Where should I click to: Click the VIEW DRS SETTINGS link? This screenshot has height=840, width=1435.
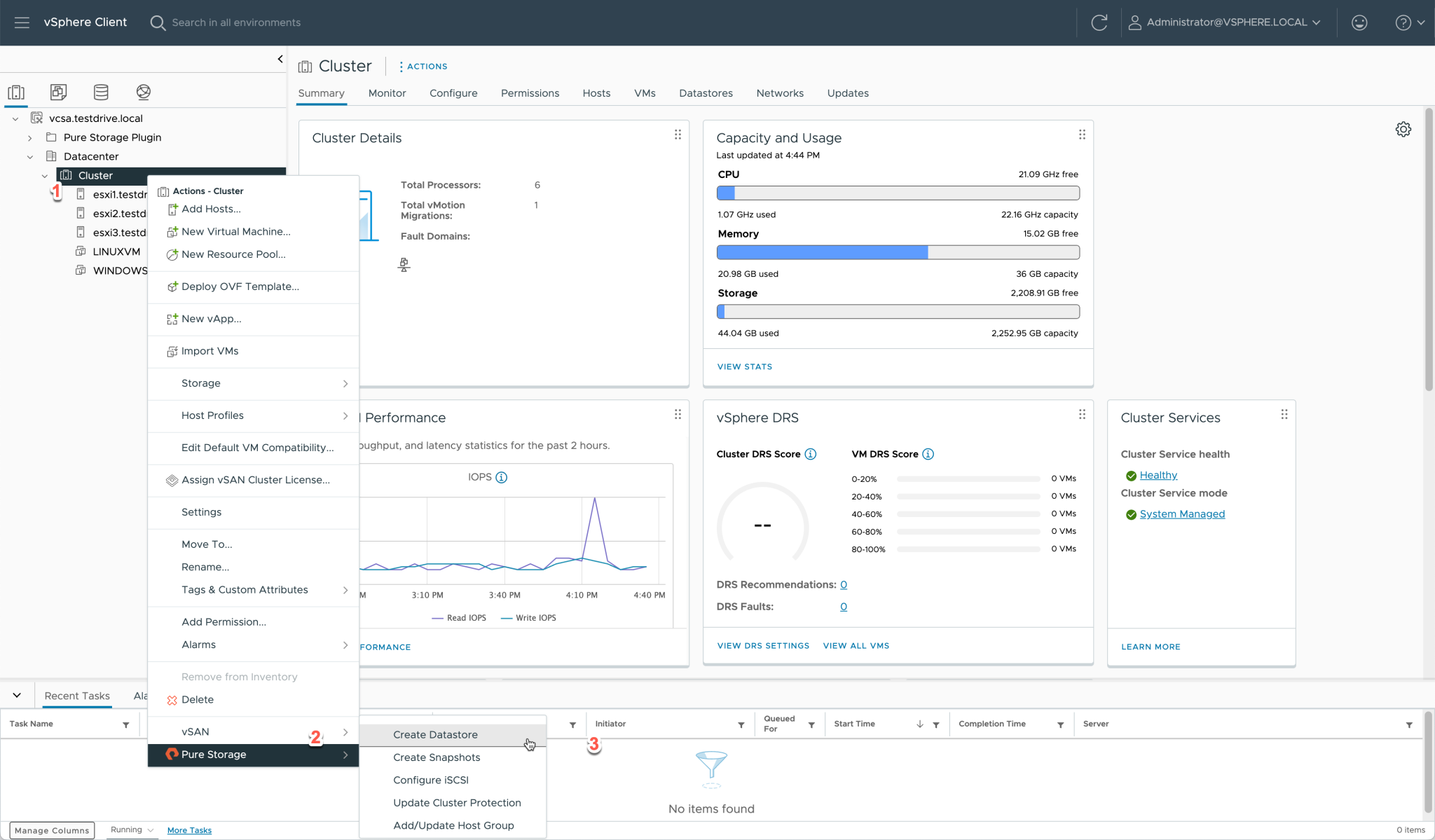[763, 645]
